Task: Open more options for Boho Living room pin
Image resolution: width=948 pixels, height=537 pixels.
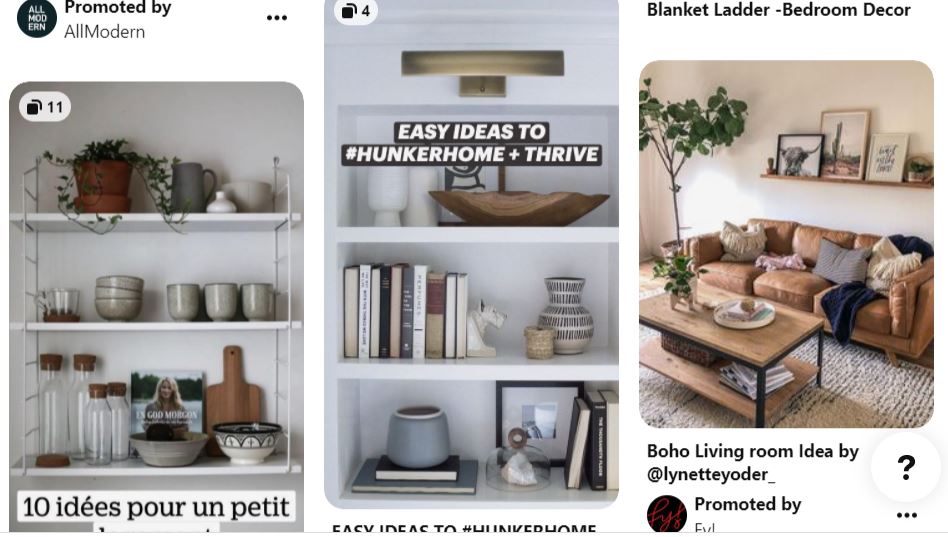Action: [x=907, y=515]
